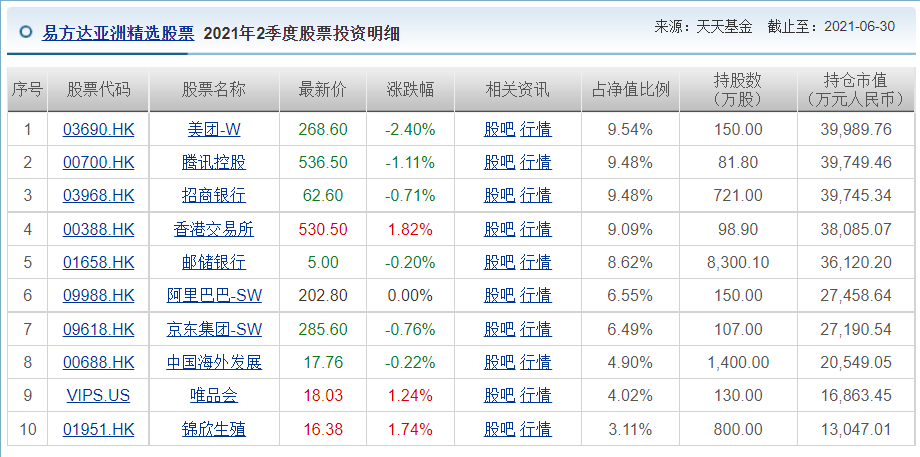920x457 pixels.
Task: Open 行情 for 香港交易所
Action: [x=536, y=229]
